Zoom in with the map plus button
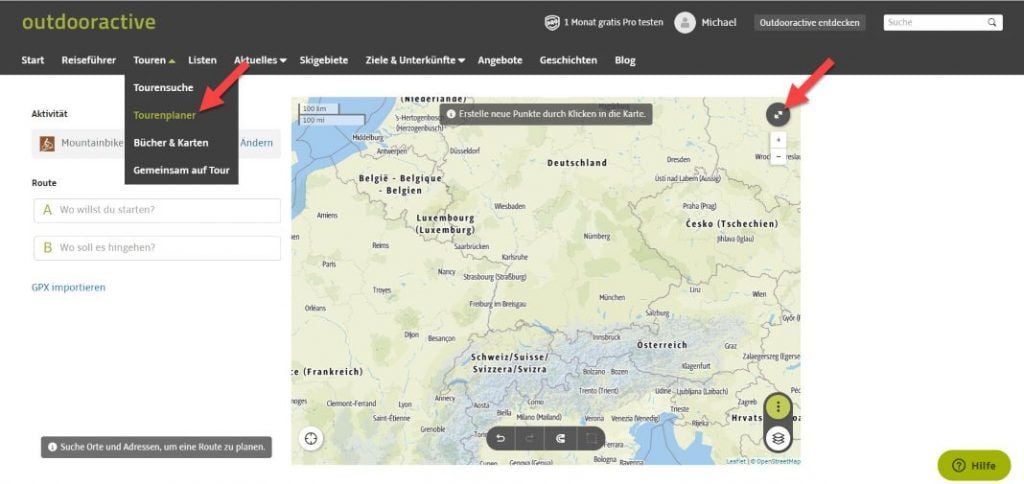The width and height of the screenshot is (1024, 484). click(x=778, y=140)
